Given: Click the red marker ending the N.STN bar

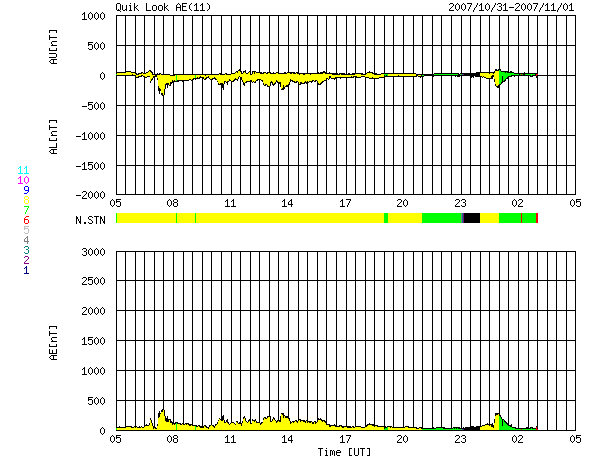Looking at the screenshot, I should [537, 218].
